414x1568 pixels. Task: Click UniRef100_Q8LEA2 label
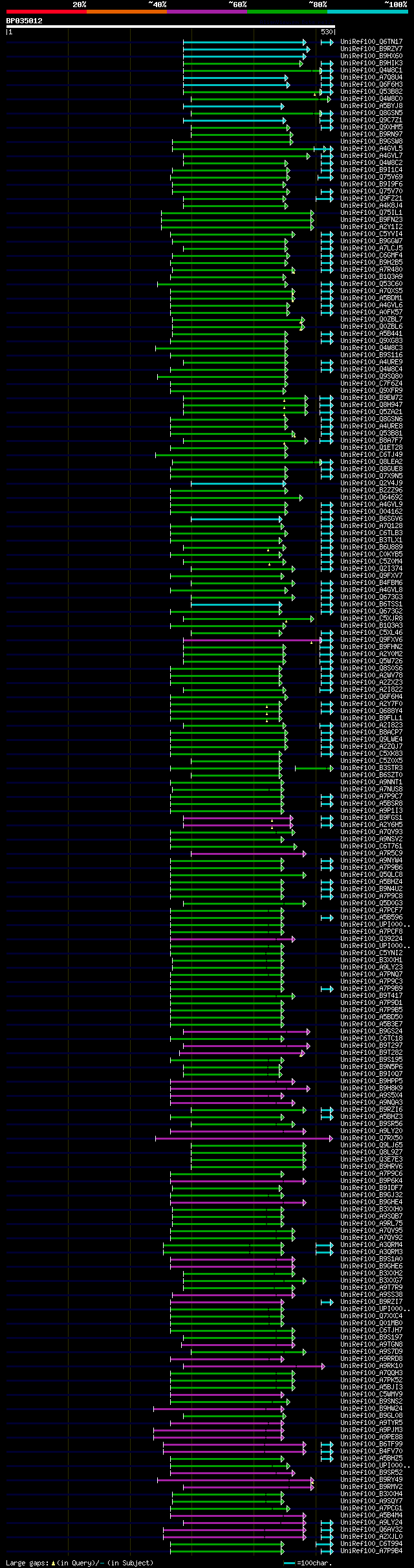[x=371, y=462]
